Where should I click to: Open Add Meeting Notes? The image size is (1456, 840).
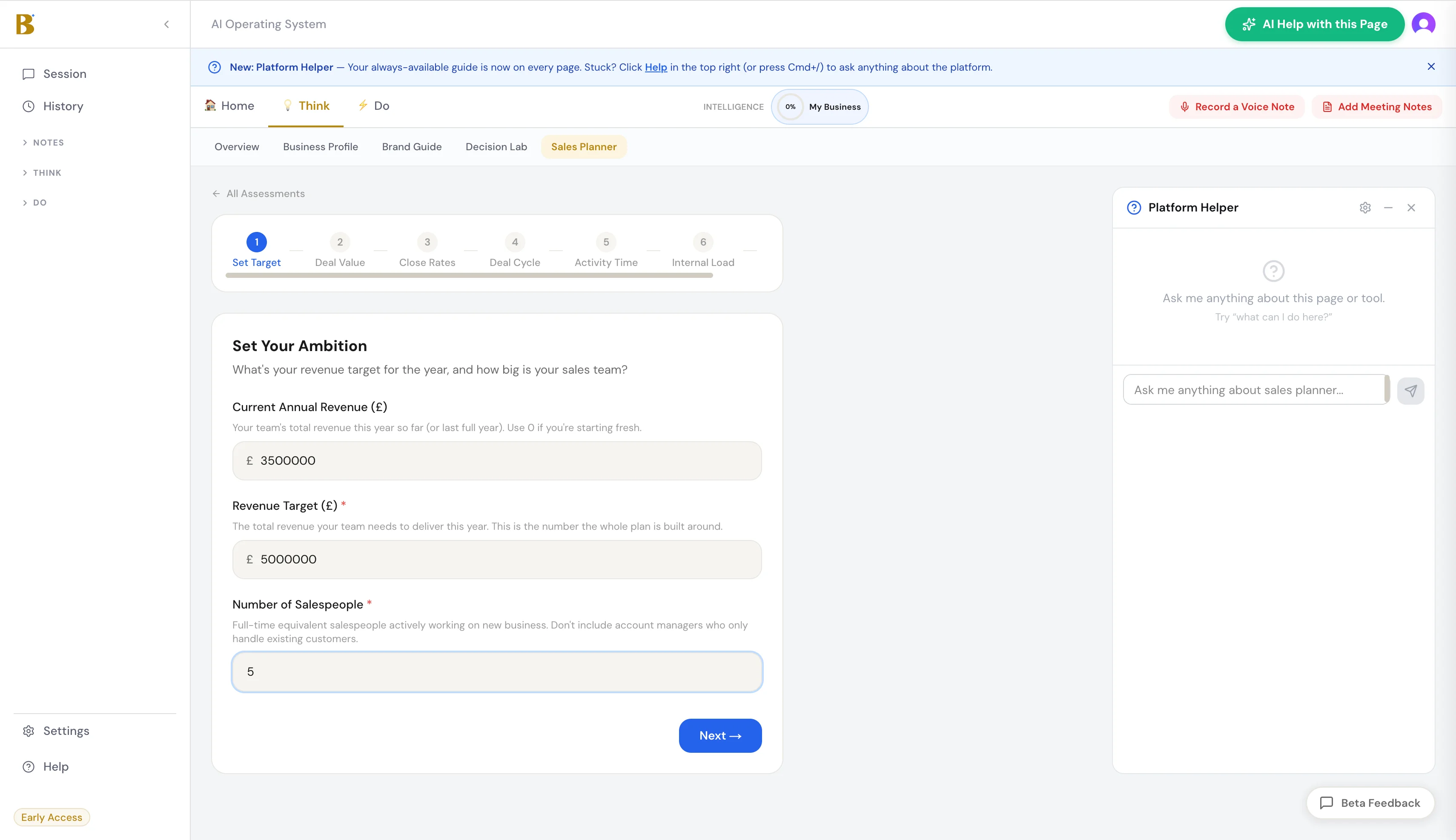pos(1377,107)
